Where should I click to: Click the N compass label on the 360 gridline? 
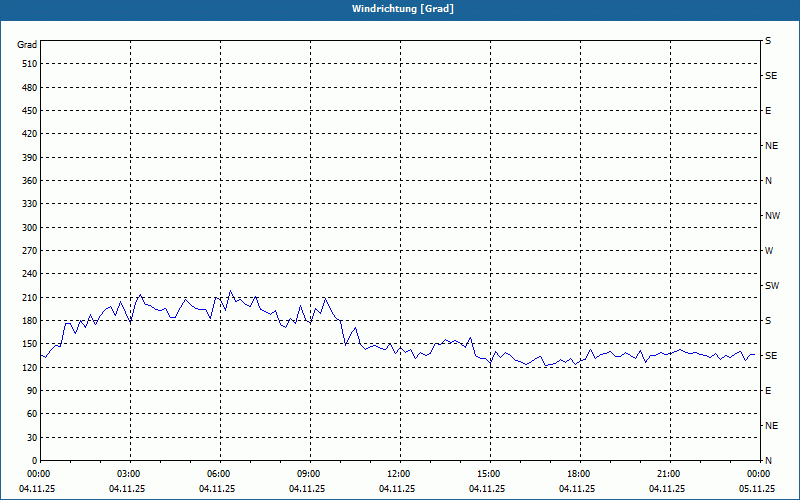pos(768,181)
